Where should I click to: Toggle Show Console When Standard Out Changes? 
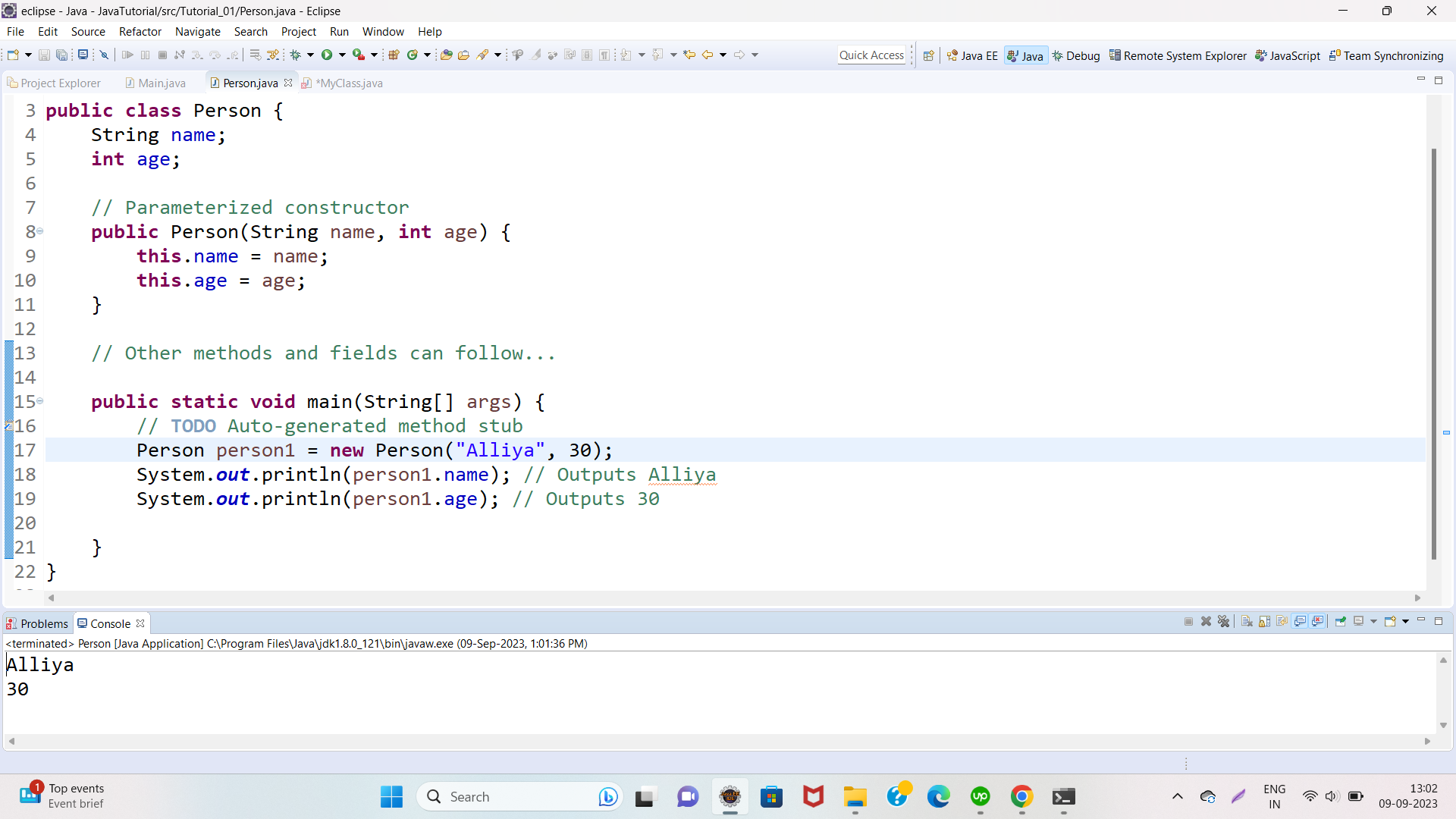(x=1300, y=622)
